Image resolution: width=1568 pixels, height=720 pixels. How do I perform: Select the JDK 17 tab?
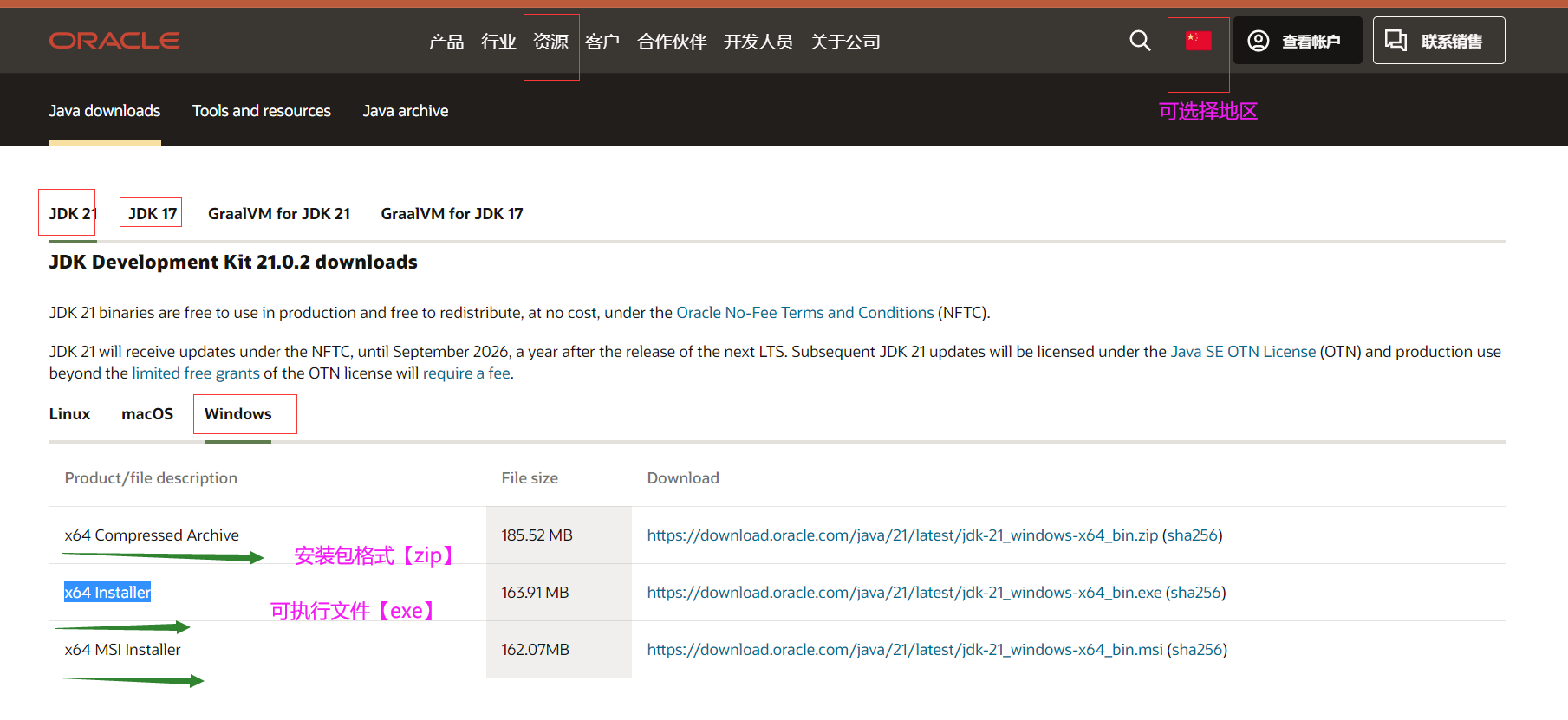pyautogui.click(x=153, y=214)
